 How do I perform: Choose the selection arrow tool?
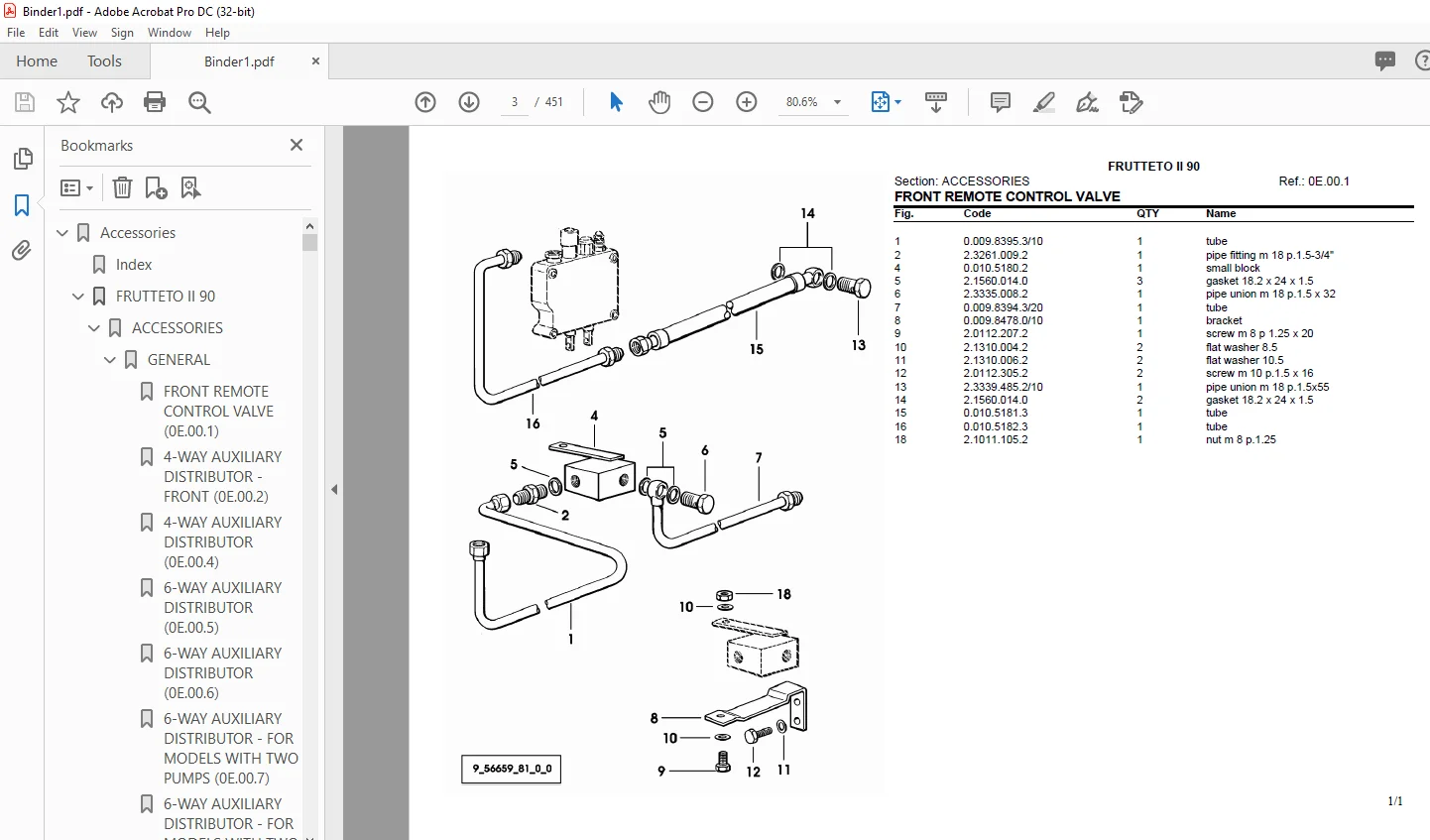[x=616, y=102]
